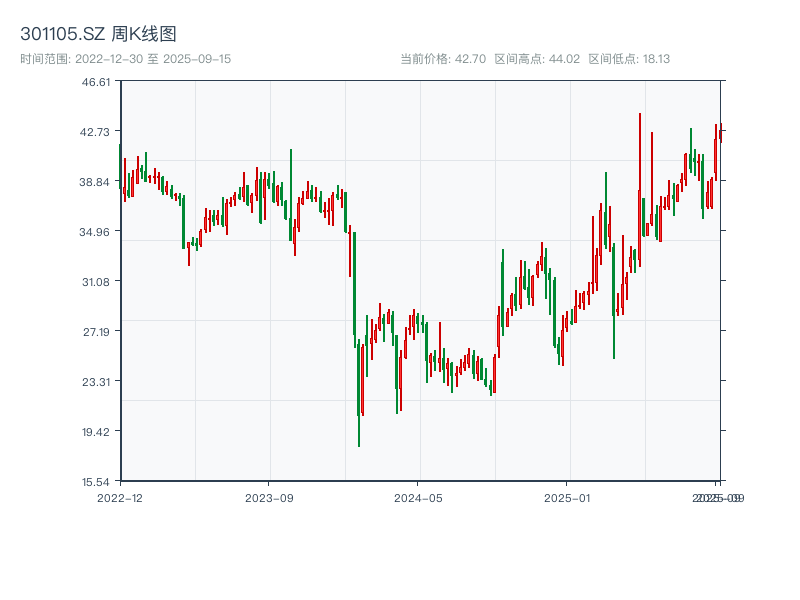The width and height of the screenshot is (800, 600).
Task: Select the 时间范围 date range text
Action: pyautogui.click(x=125, y=59)
